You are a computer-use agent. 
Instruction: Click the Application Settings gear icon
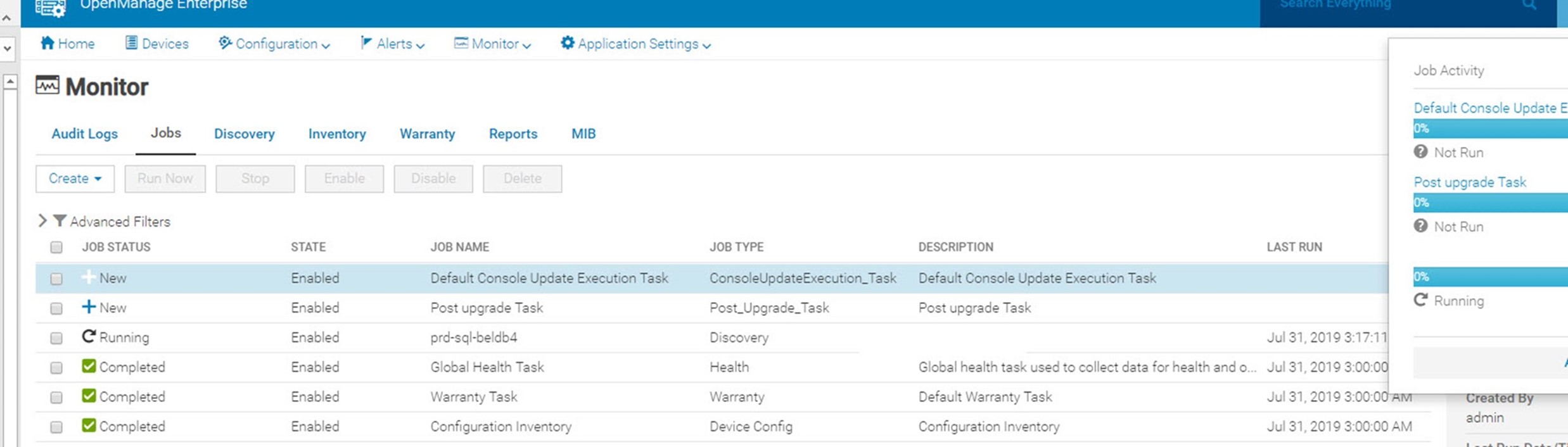[x=568, y=43]
